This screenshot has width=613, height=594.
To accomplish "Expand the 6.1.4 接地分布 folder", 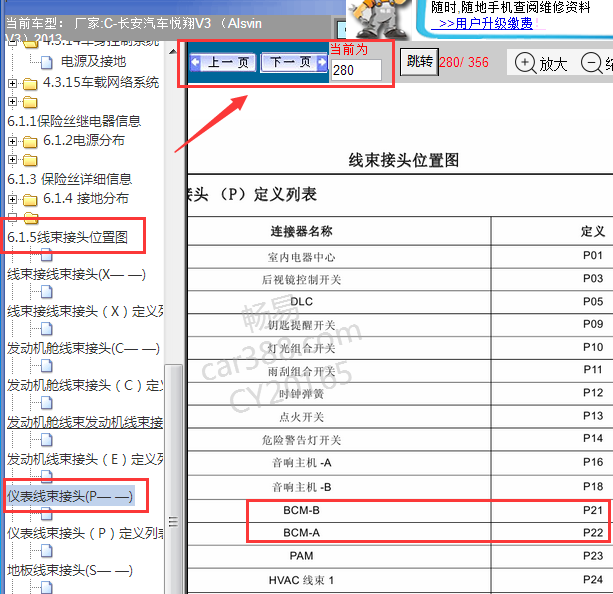I will (12, 199).
